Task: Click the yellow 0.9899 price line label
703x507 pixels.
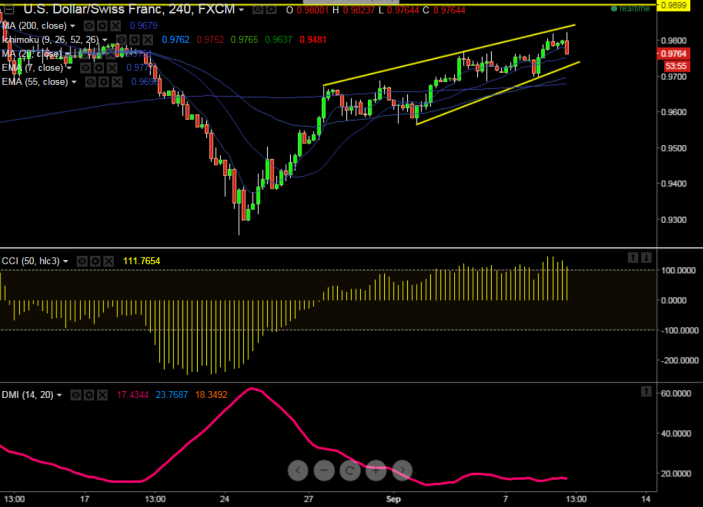Action: point(673,5)
